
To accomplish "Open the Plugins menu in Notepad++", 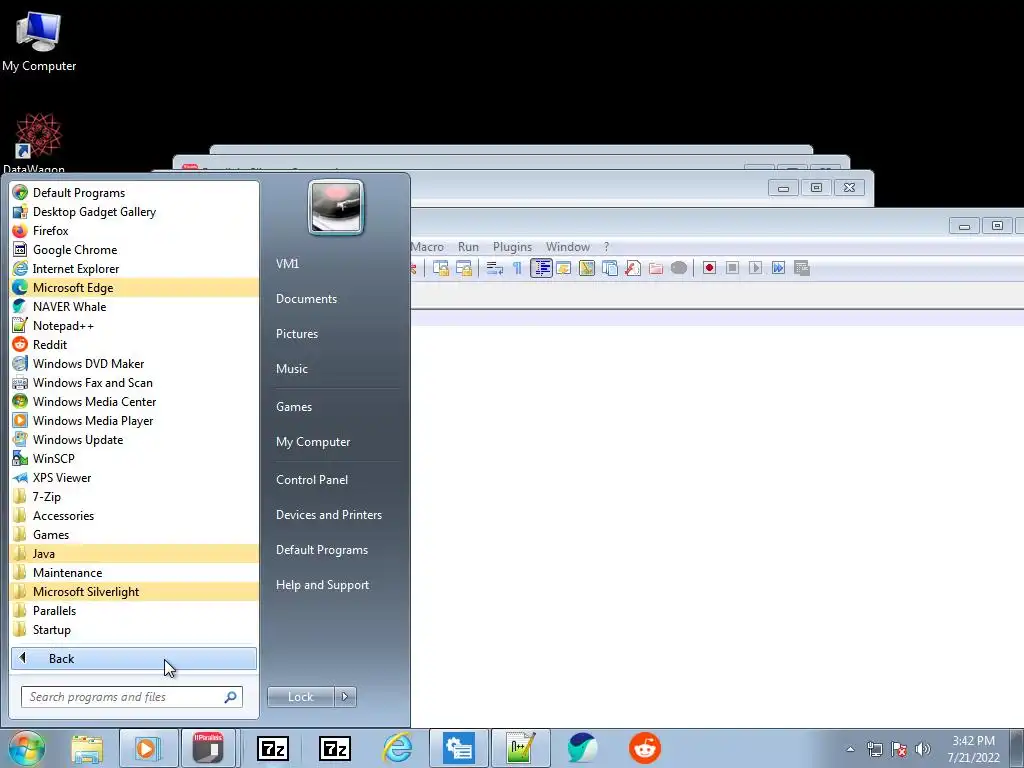I will [x=512, y=247].
